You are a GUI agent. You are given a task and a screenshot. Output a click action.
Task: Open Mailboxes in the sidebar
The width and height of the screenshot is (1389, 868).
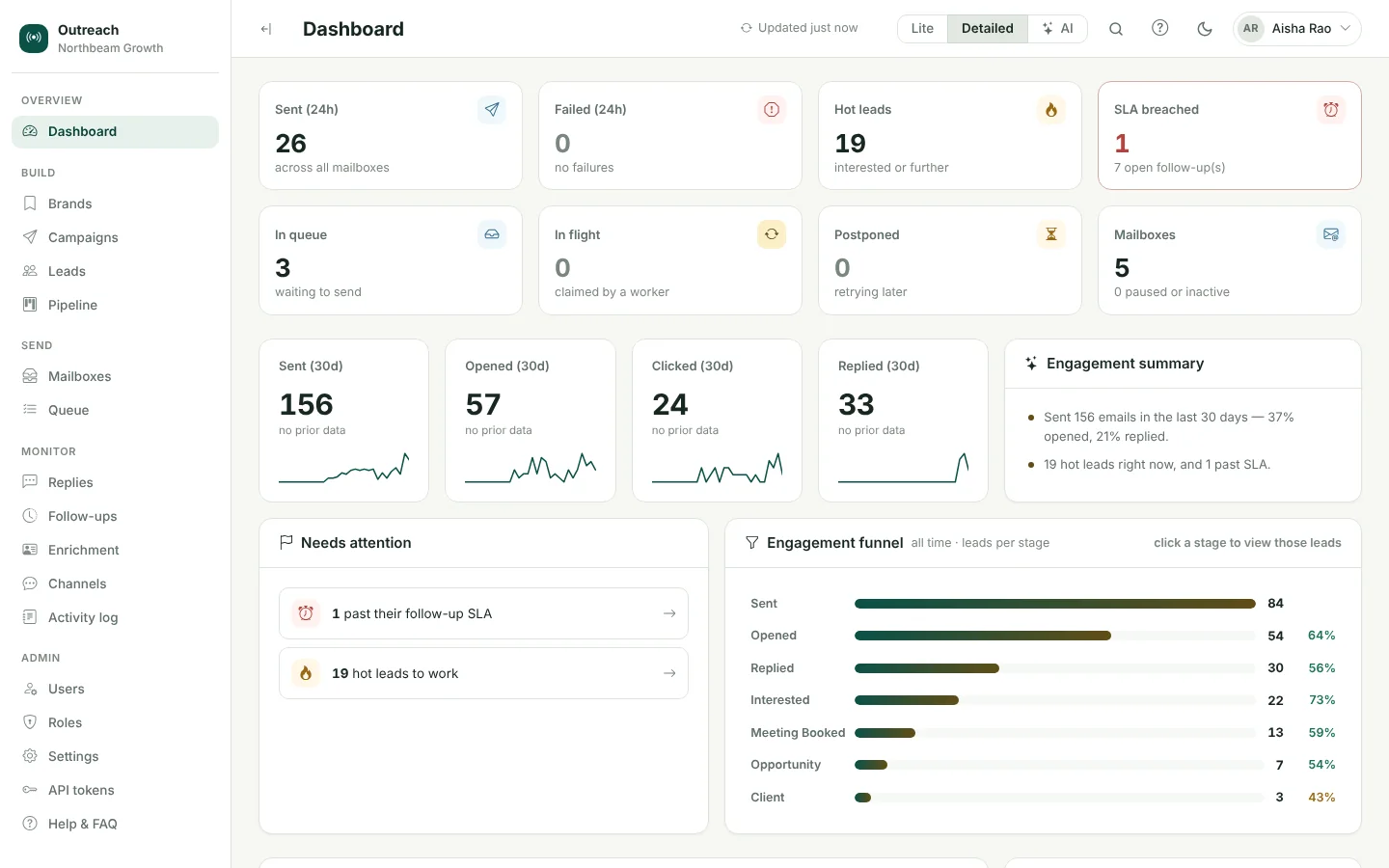[115, 376]
